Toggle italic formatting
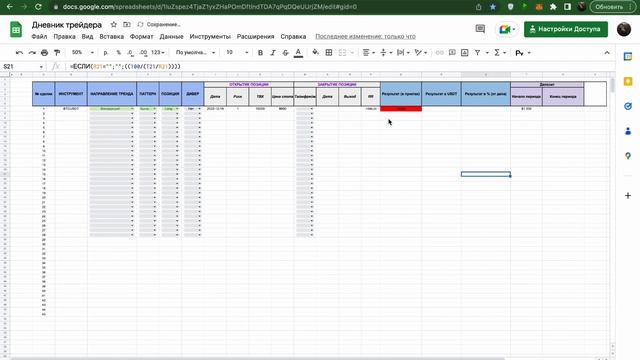 [x=273, y=53]
